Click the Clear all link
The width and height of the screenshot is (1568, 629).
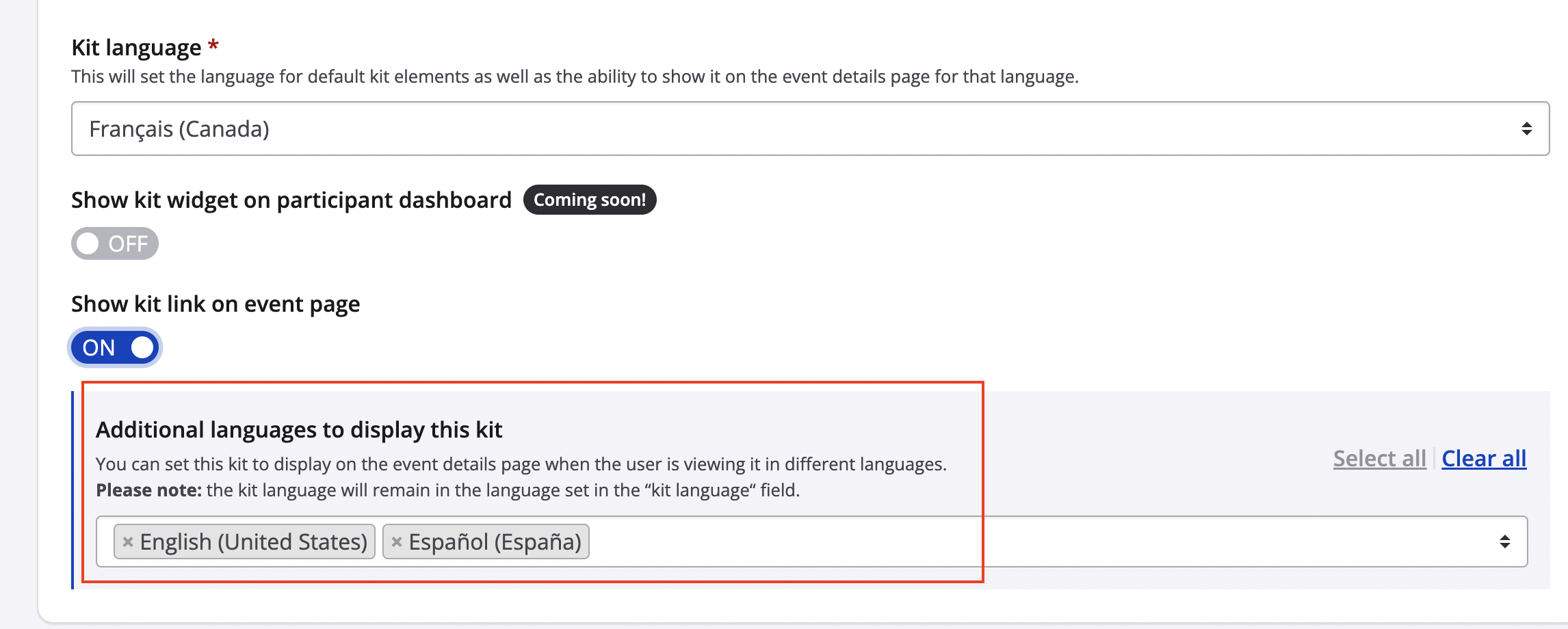point(1484,459)
